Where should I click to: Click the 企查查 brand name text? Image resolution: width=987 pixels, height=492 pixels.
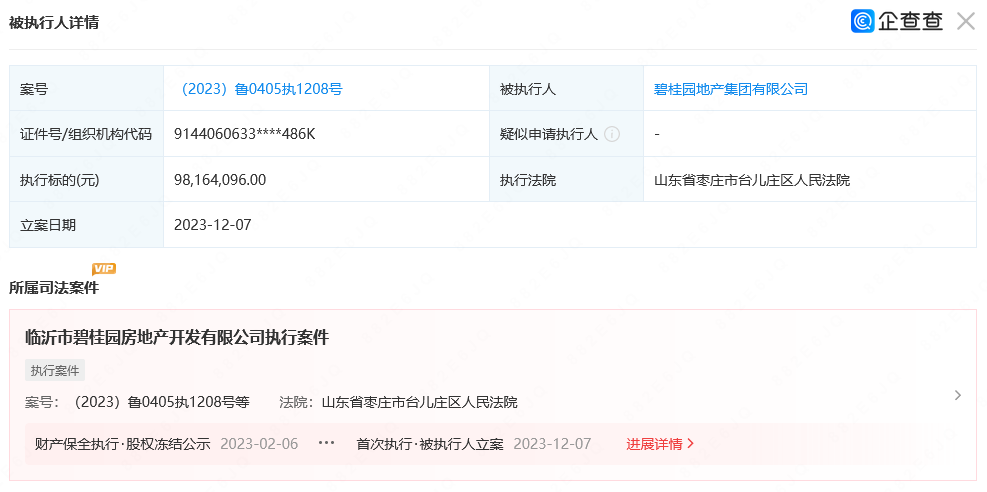pos(911,21)
